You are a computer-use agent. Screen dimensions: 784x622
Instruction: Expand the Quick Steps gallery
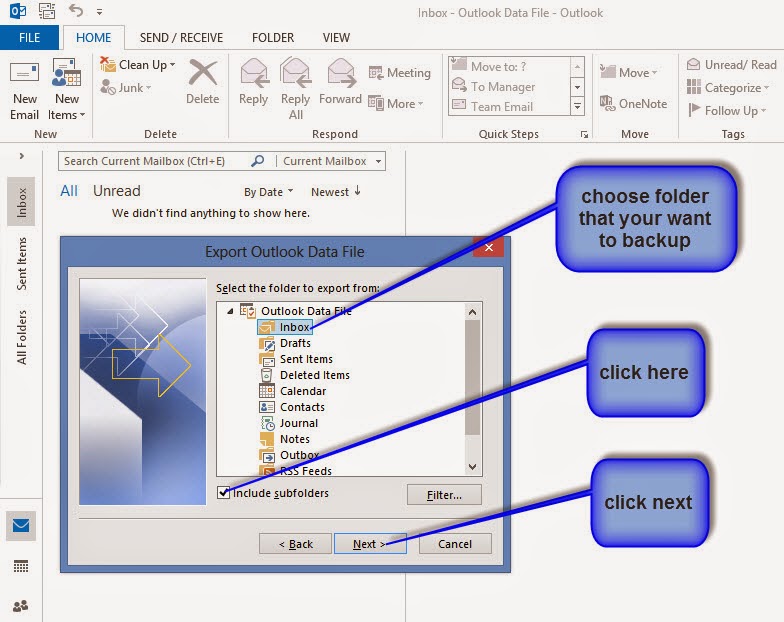[x=578, y=106]
